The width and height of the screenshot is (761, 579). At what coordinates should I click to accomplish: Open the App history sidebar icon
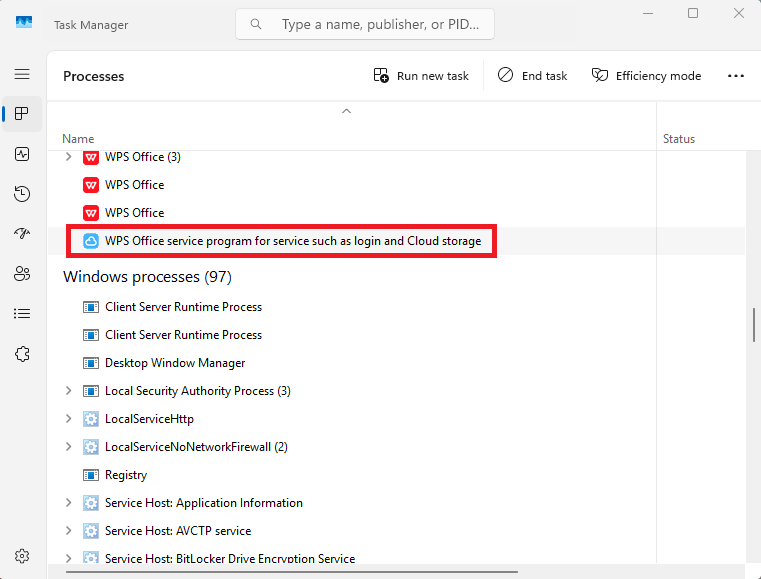tap(22, 194)
